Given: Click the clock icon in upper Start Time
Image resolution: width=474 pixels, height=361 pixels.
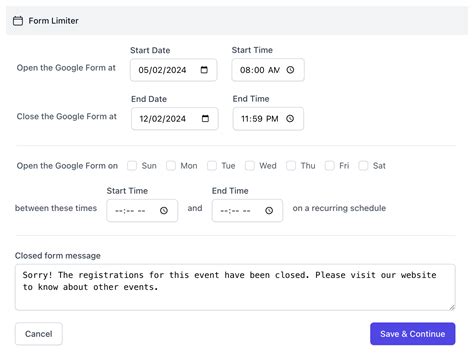Looking at the screenshot, I should pos(290,70).
